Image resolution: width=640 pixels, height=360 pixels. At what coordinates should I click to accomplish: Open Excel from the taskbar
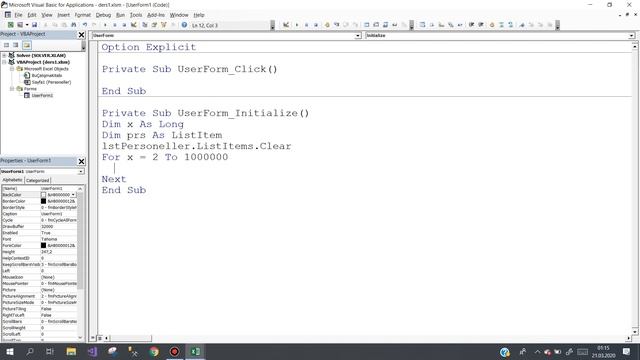[x=195, y=351]
